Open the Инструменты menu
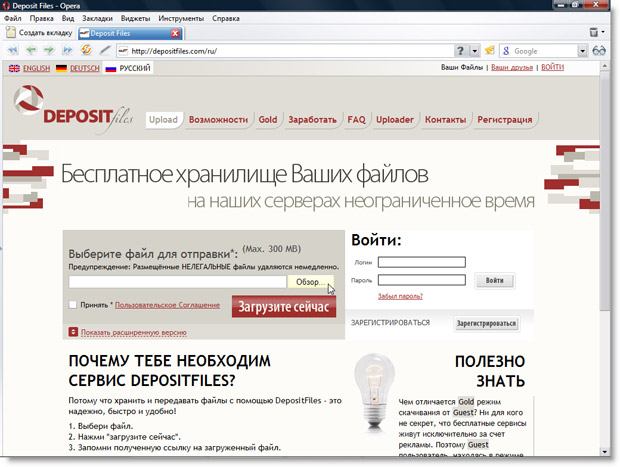The width and height of the screenshot is (620, 467). pos(181,18)
